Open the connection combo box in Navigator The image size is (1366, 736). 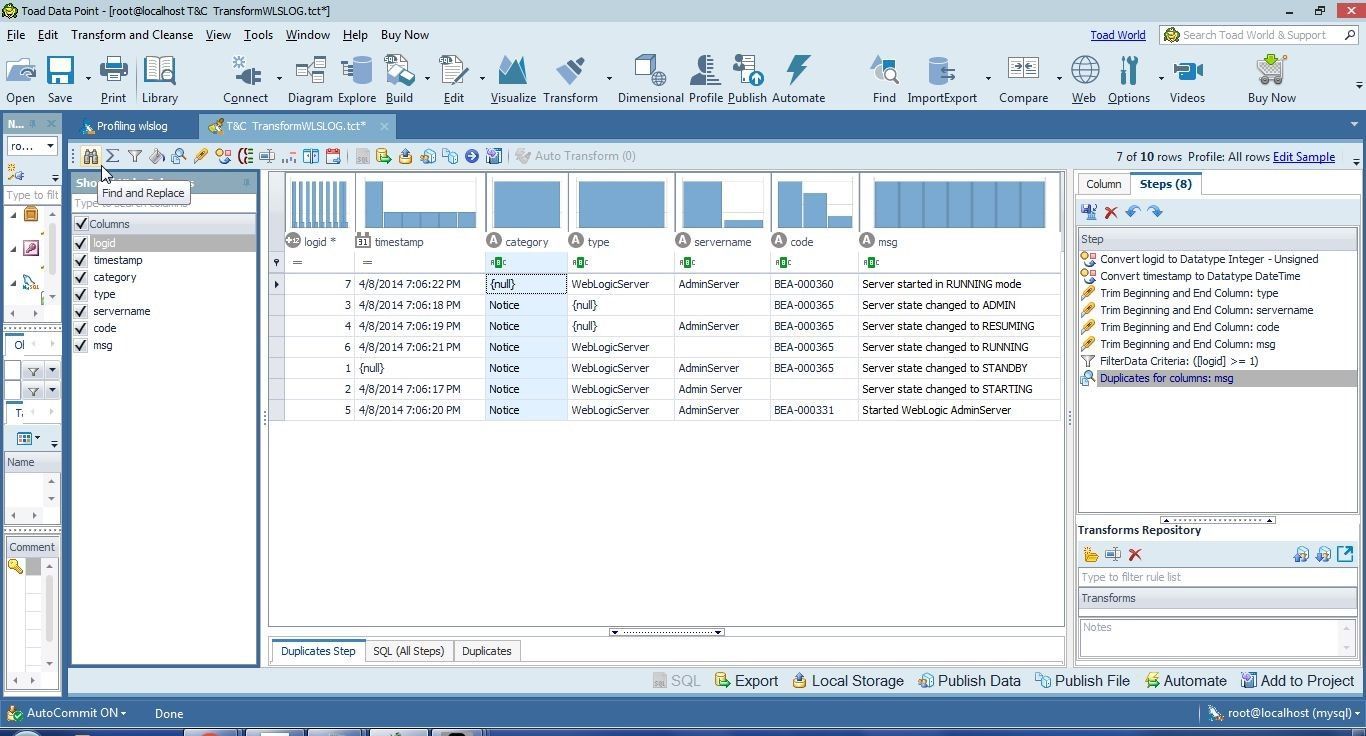click(x=32, y=146)
